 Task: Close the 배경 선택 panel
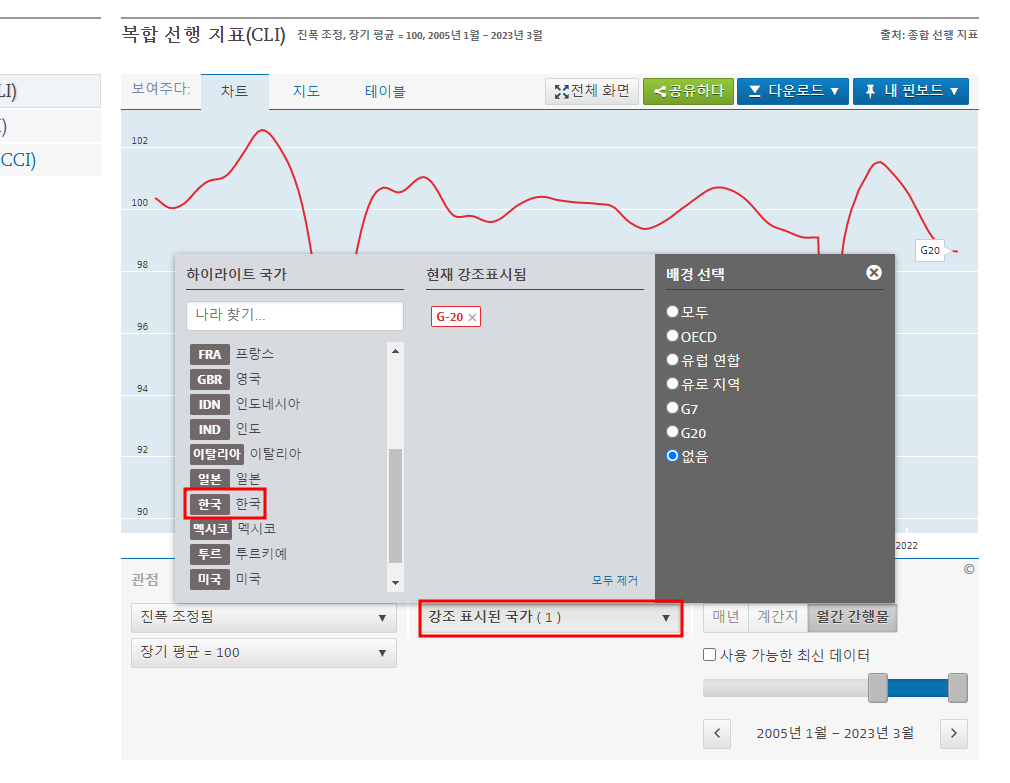tap(875, 272)
